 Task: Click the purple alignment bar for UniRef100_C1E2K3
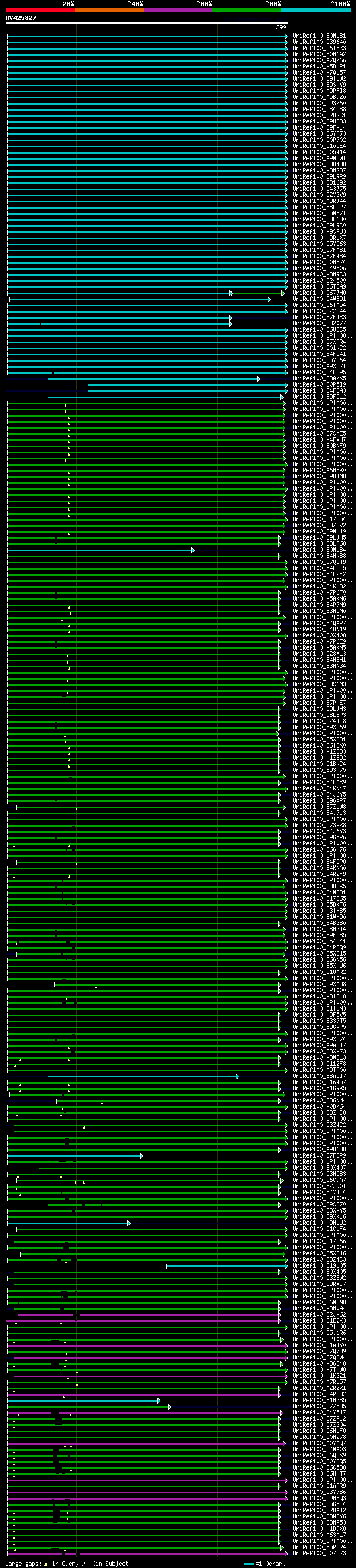coord(144,1322)
